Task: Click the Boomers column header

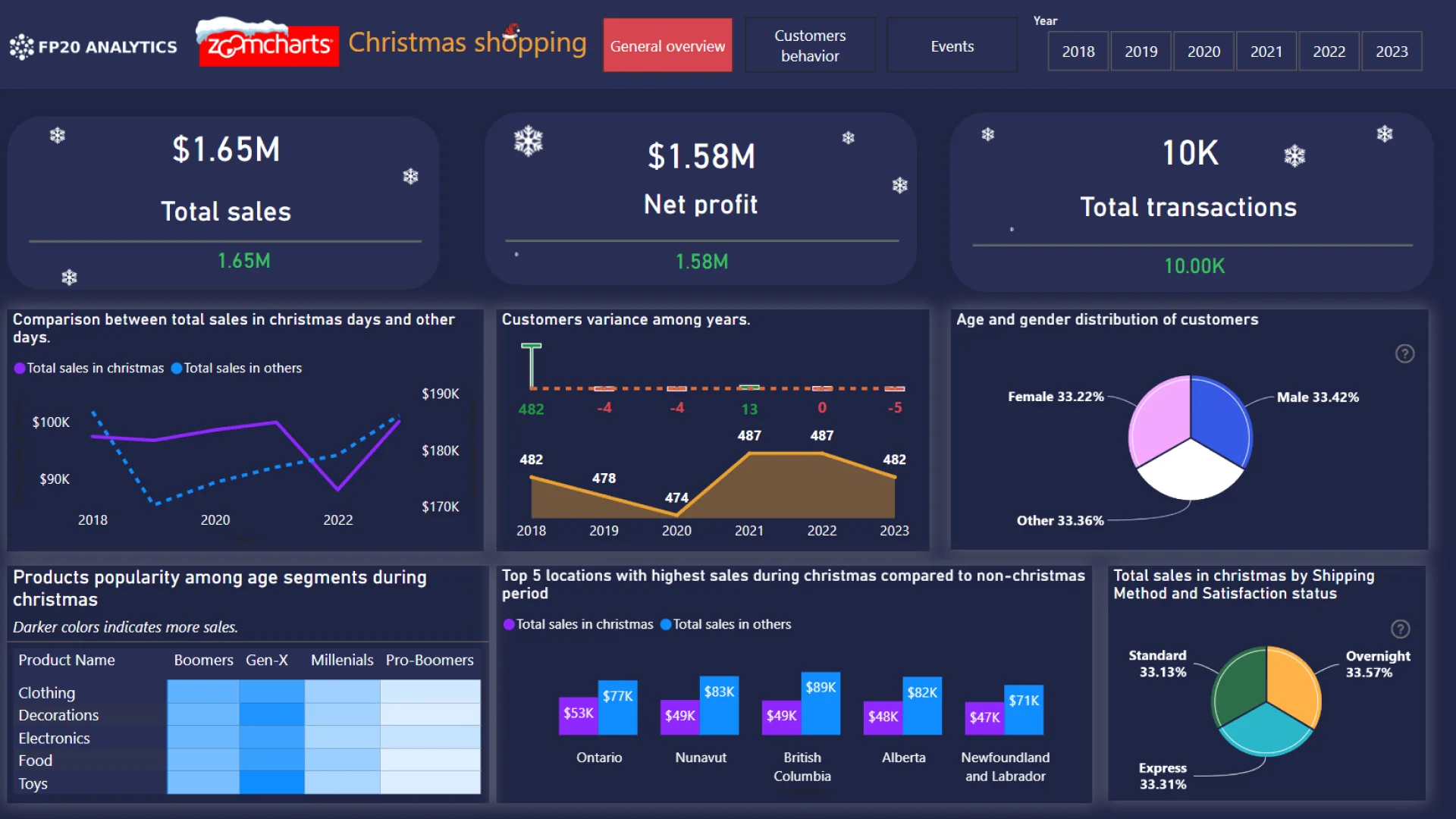Action: click(x=203, y=660)
